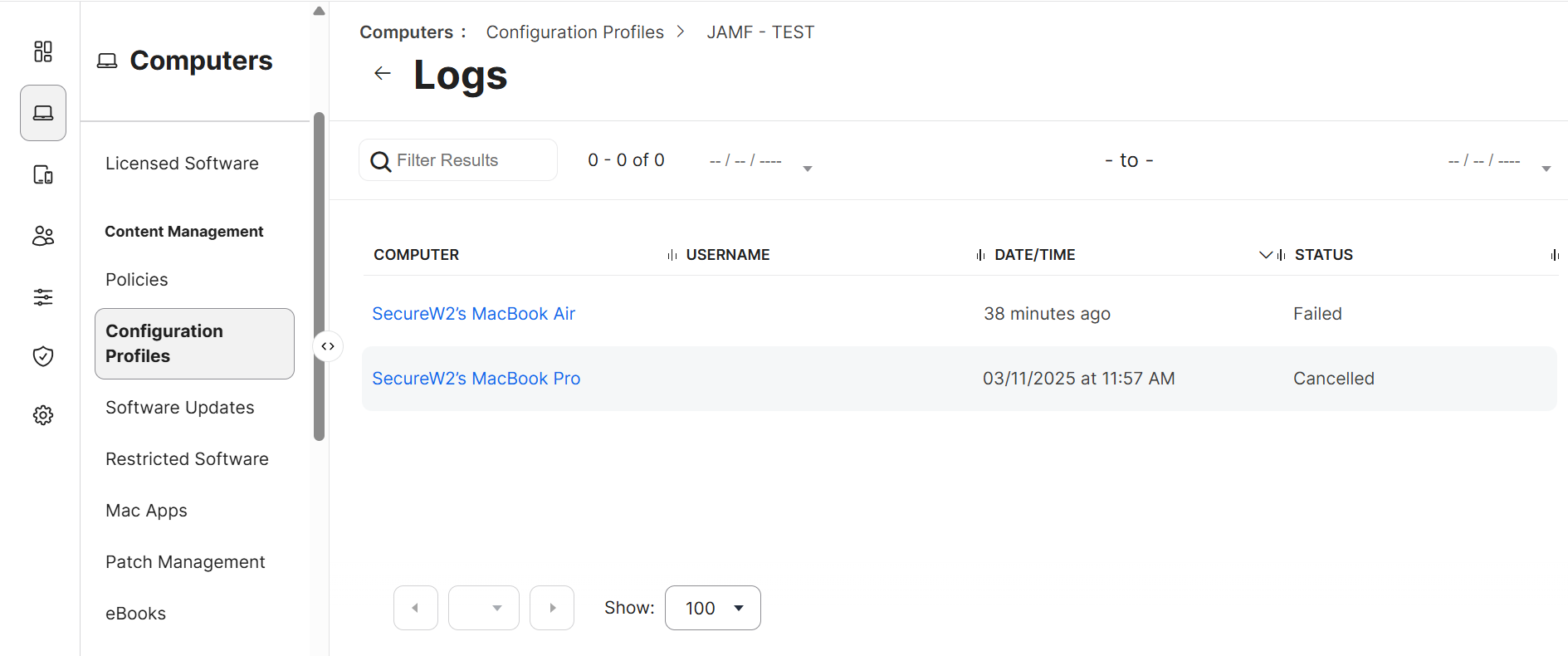Screen dimensions: 1568x656
Task: Open Software Updates in sidebar
Action: click(180, 408)
